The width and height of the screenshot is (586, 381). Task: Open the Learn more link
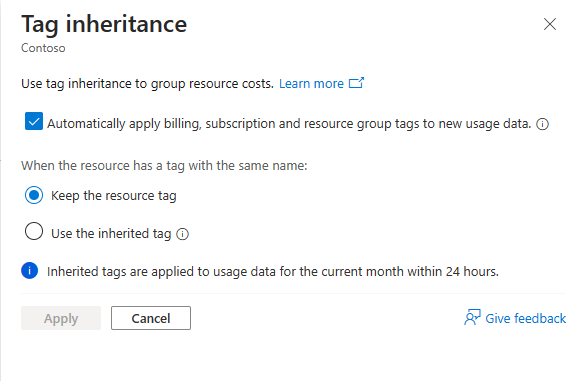tap(311, 83)
